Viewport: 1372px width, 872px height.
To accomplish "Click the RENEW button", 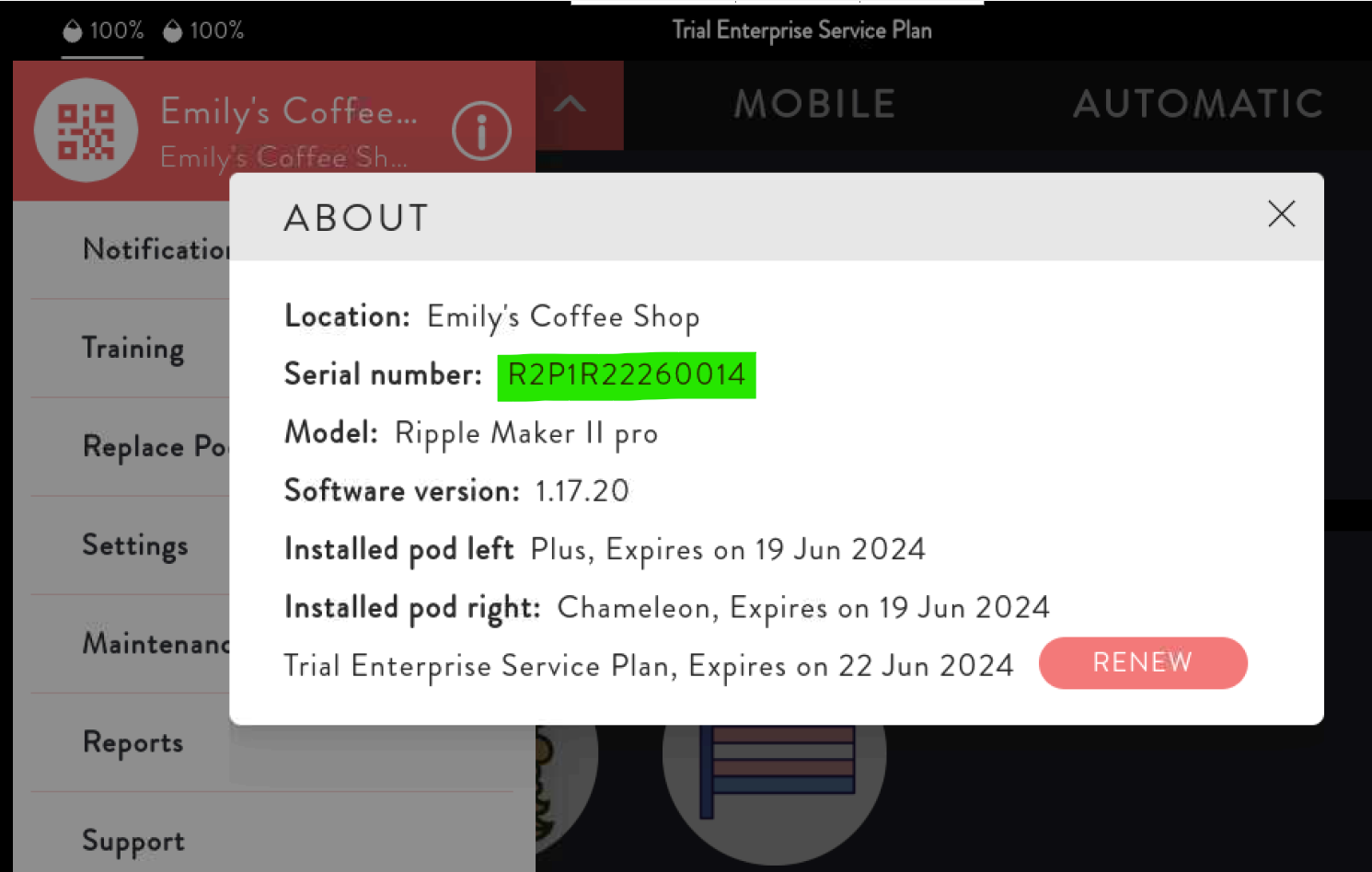I will pos(1143,662).
